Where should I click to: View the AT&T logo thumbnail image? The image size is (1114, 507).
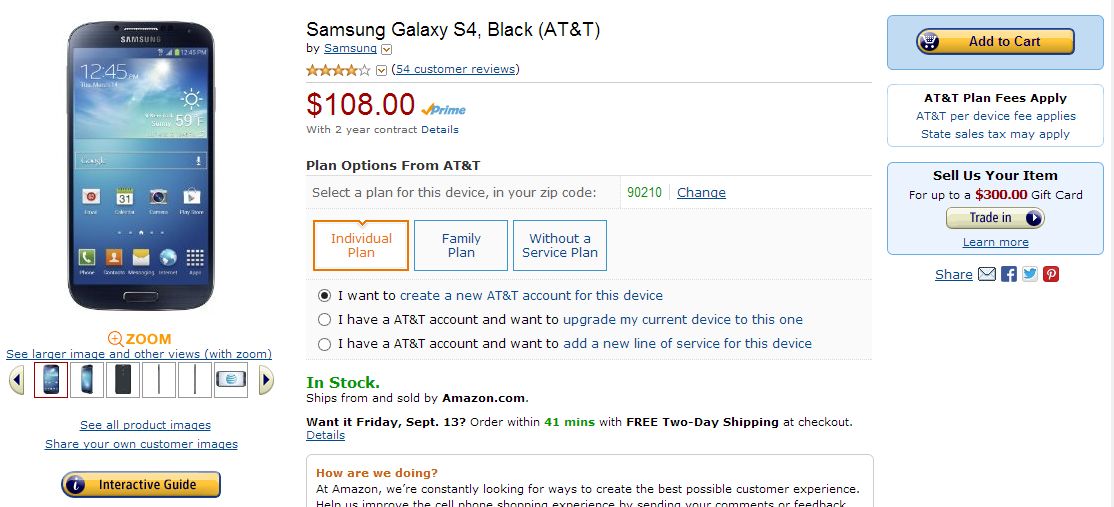coord(231,380)
